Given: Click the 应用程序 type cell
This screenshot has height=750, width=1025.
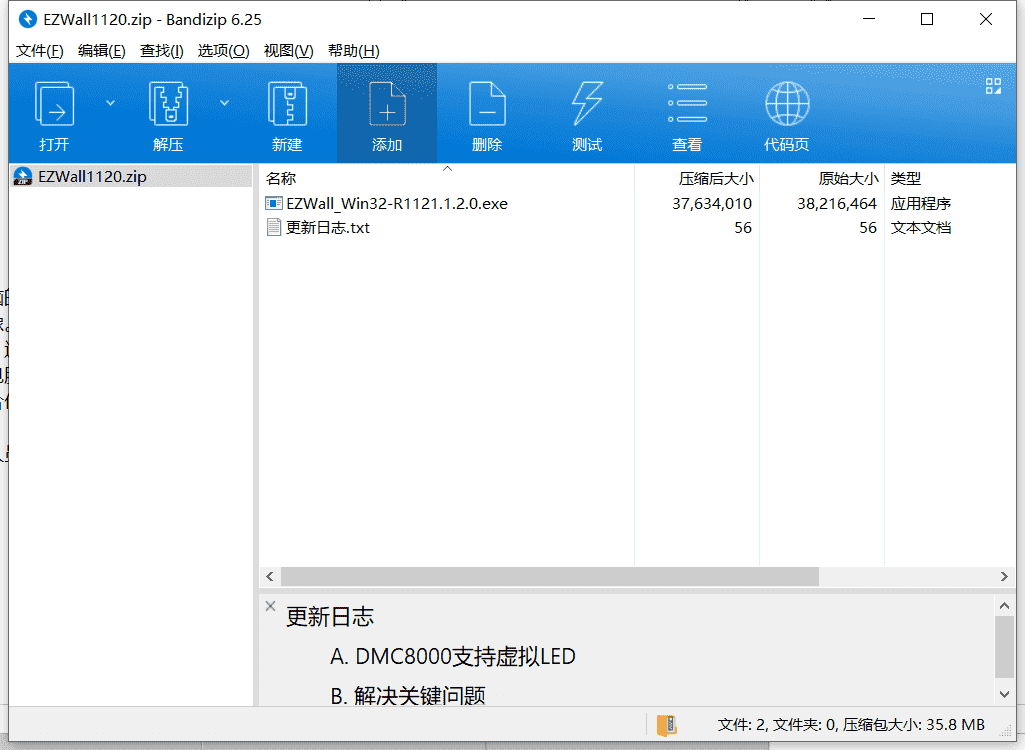Looking at the screenshot, I should coord(920,203).
